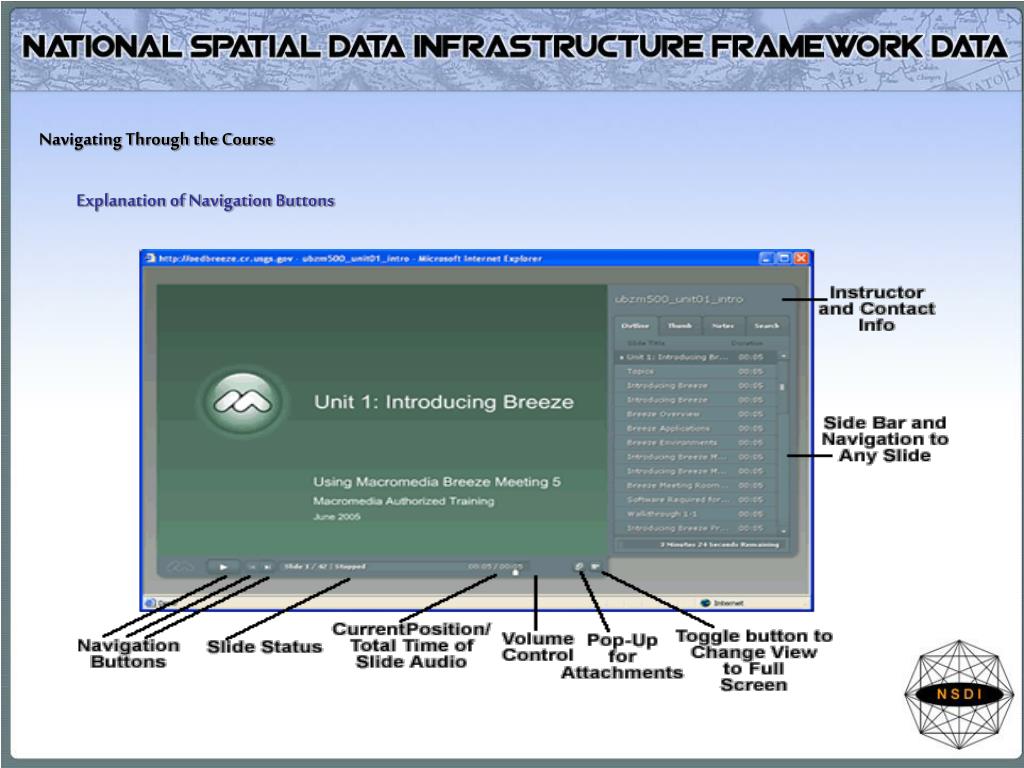Click 'ubzm500_unit01_intro' presentation title in sidebar

click(x=679, y=299)
